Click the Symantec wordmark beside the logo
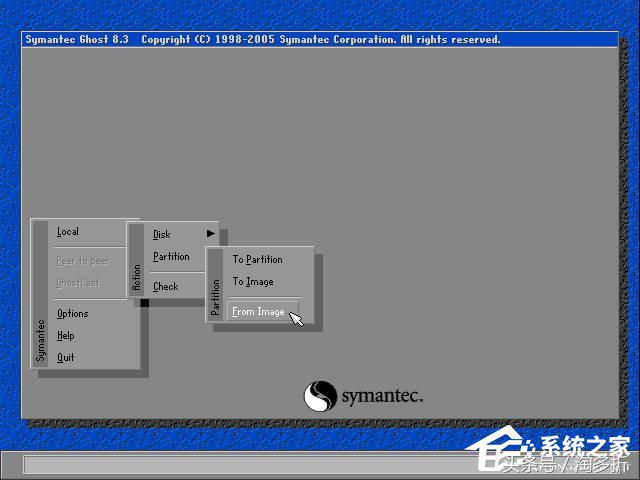 pyautogui.click(x=382, y=397)
